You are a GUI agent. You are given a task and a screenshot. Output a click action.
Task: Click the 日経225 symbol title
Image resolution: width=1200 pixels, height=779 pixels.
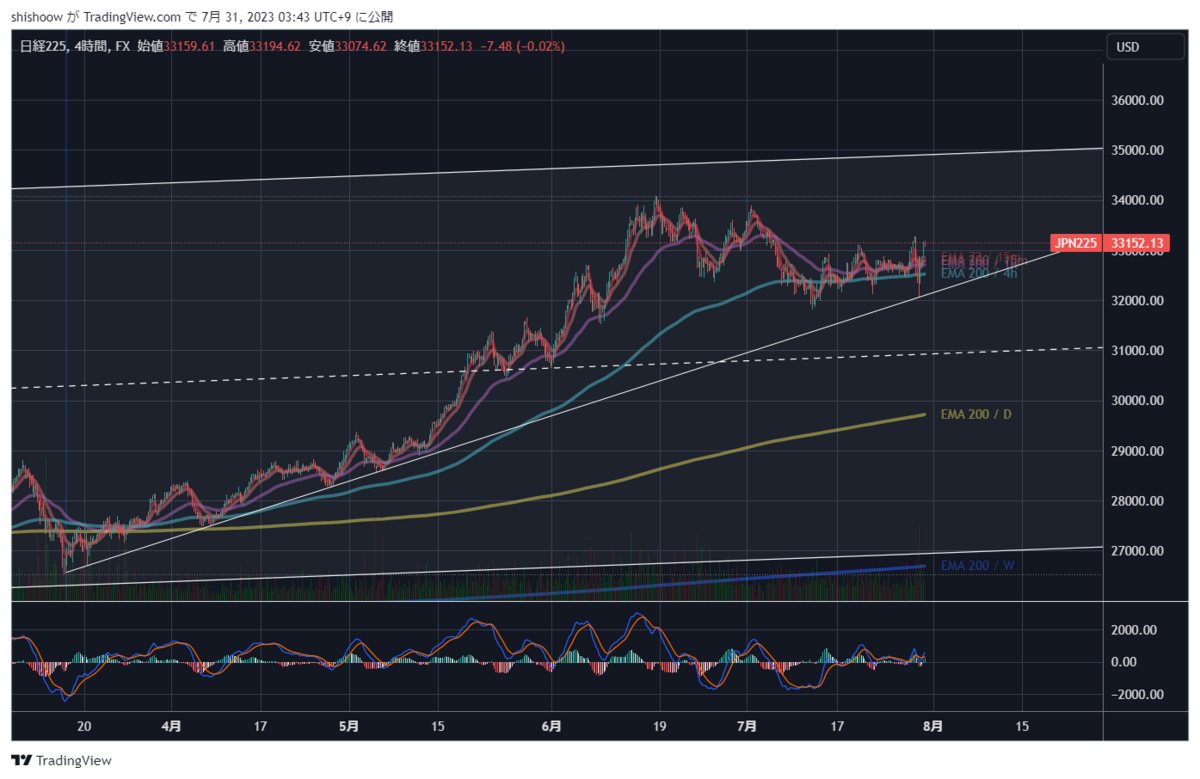tap(44, 46)
